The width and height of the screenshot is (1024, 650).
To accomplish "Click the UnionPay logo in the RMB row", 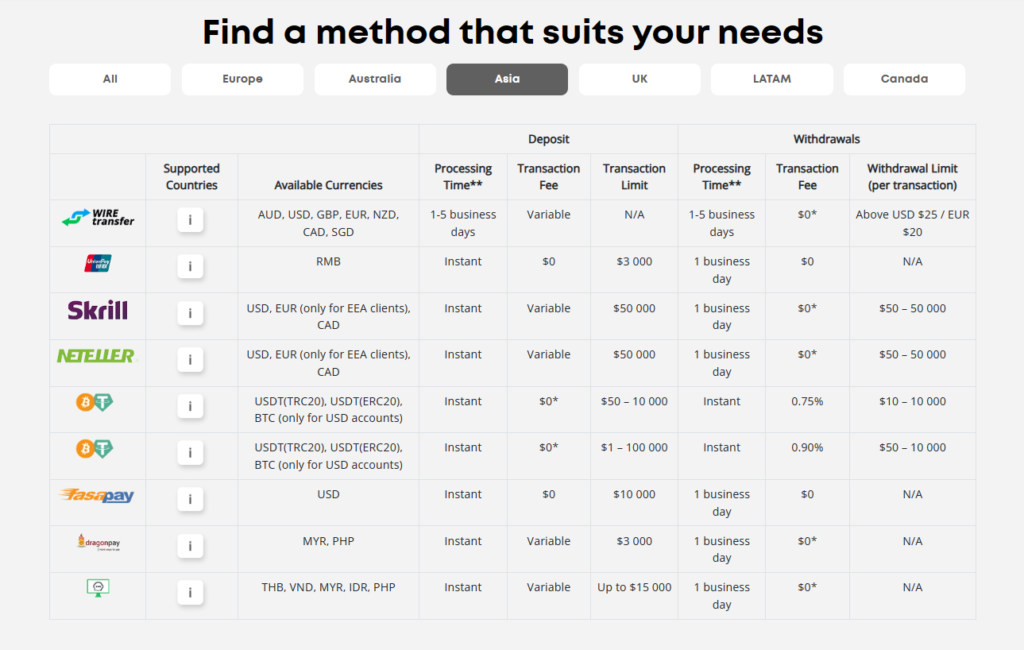I will (97, 263).
